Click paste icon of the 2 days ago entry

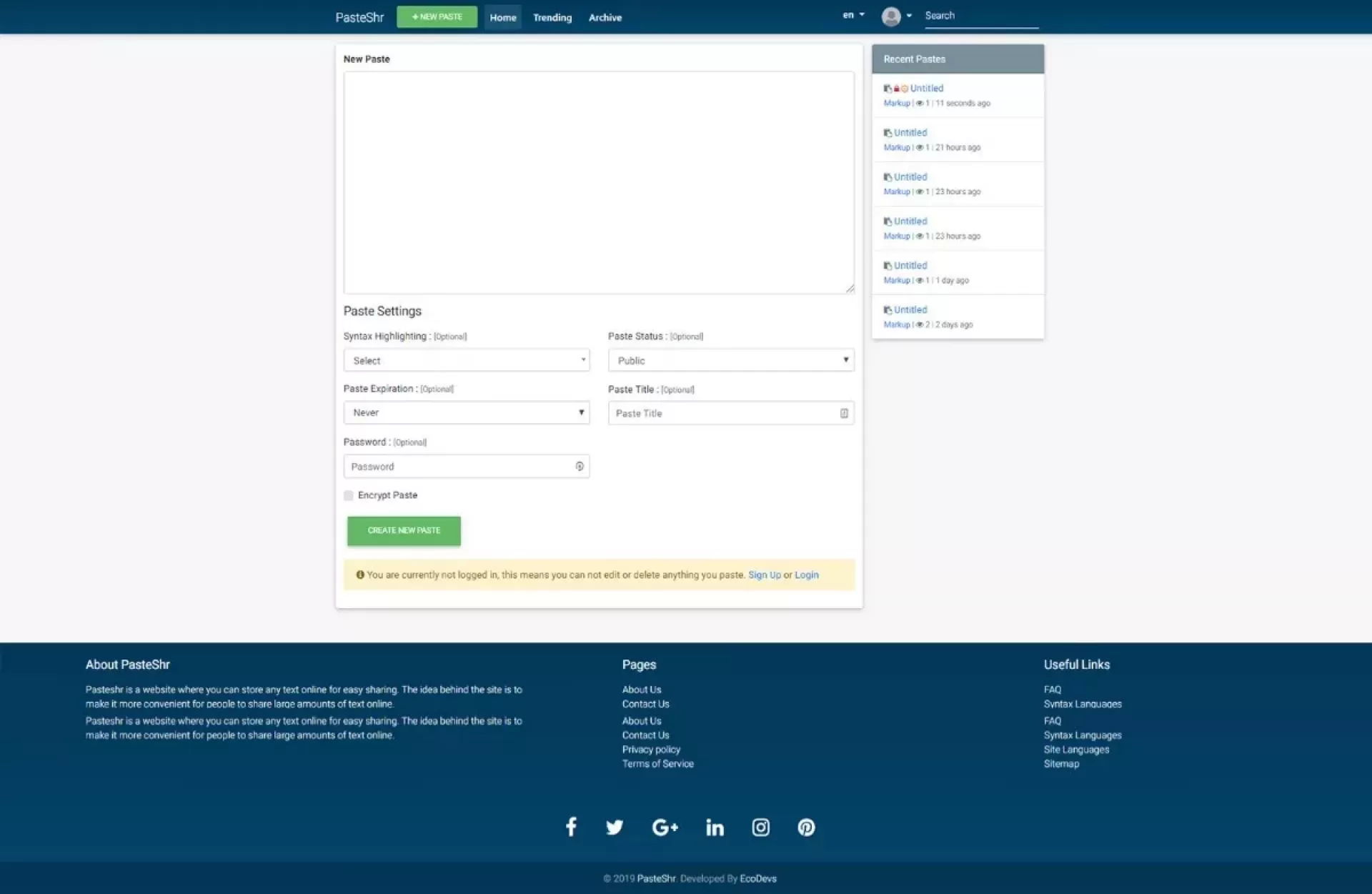coord(888,310)
